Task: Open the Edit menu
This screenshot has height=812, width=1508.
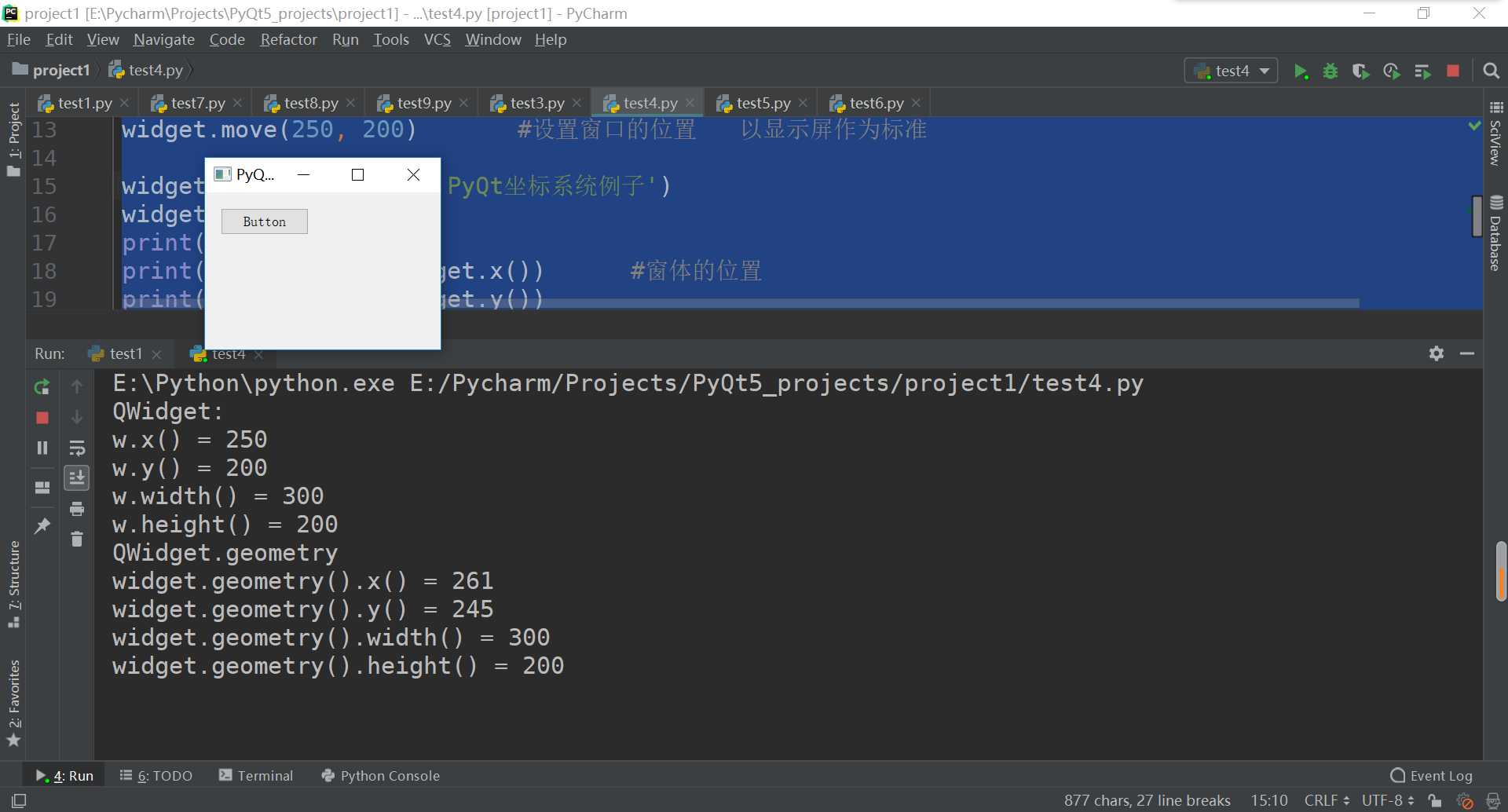Action: (x=59, y=39)
